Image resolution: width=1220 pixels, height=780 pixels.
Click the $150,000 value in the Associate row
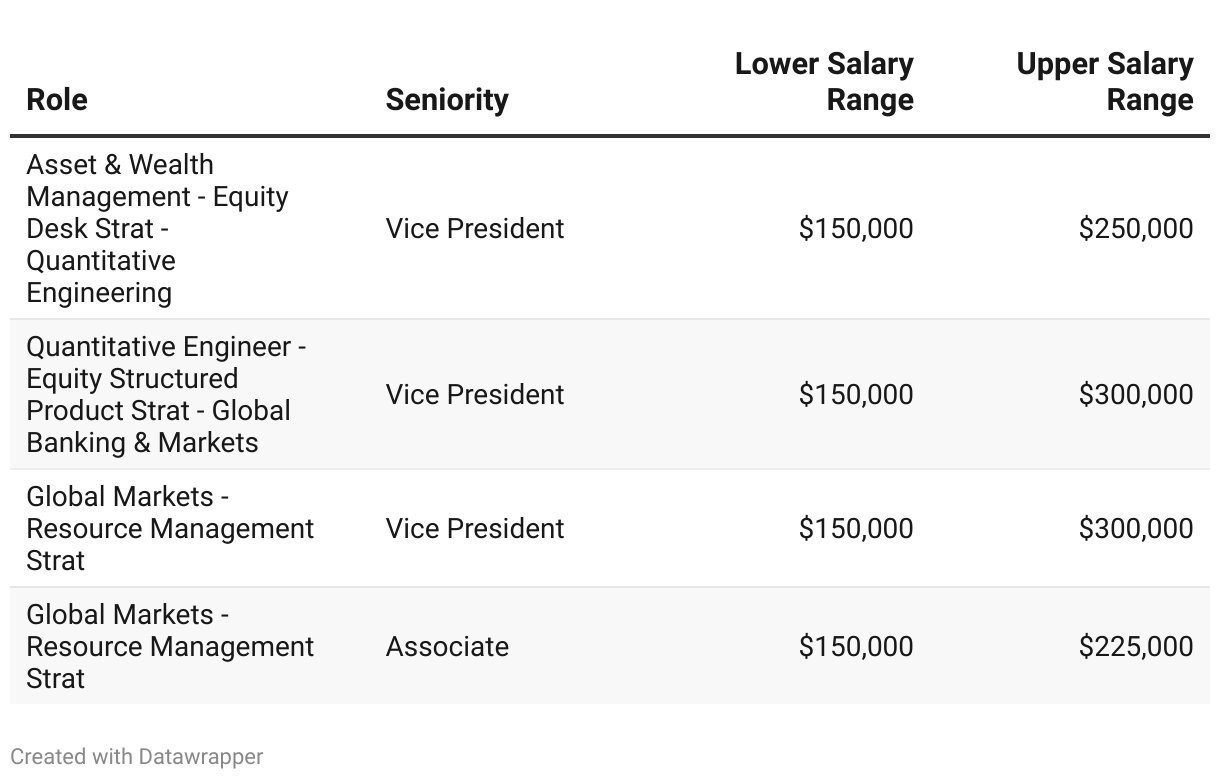(855, 646)
